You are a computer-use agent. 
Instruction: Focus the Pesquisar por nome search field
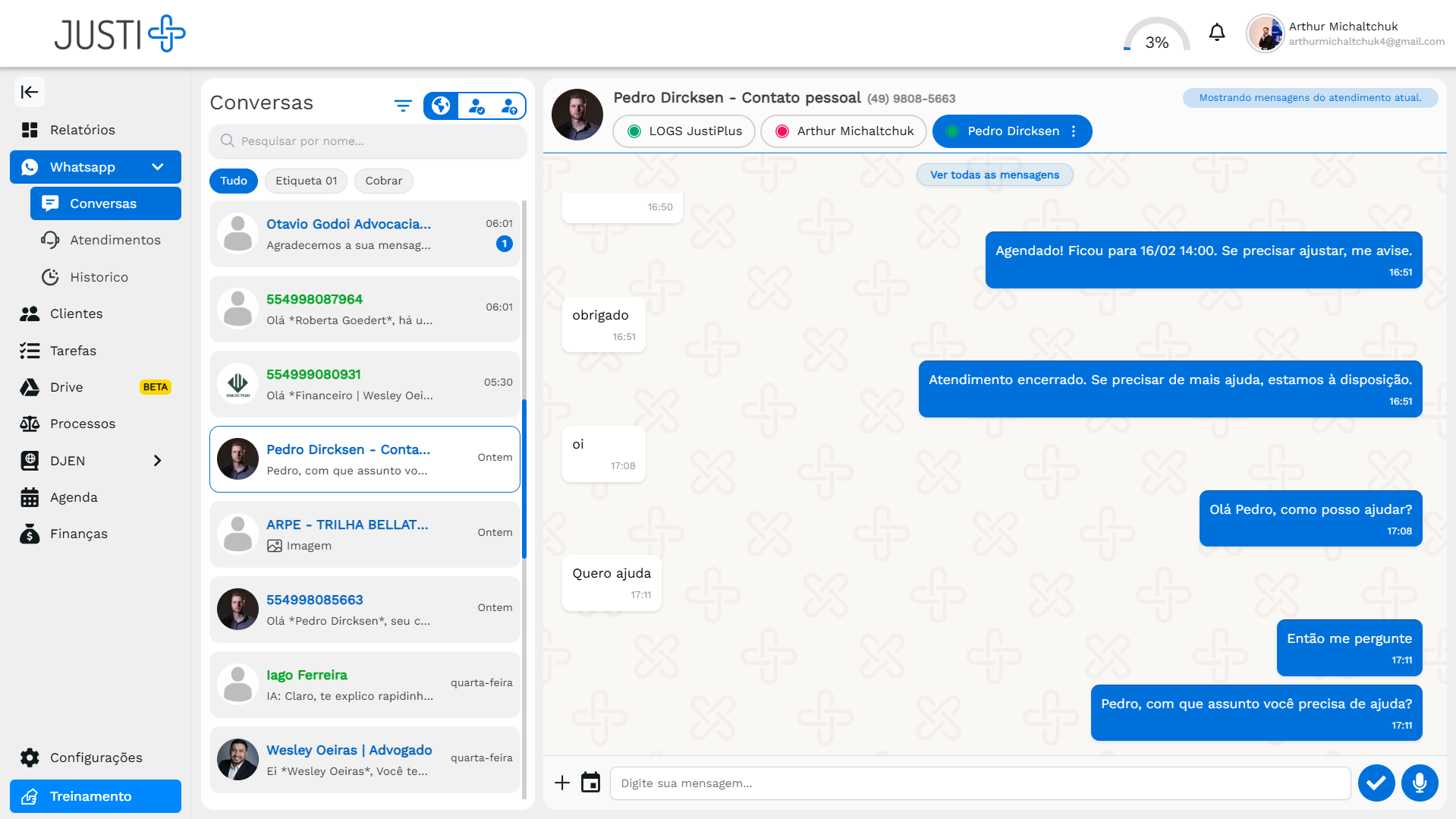pos(368,141)
